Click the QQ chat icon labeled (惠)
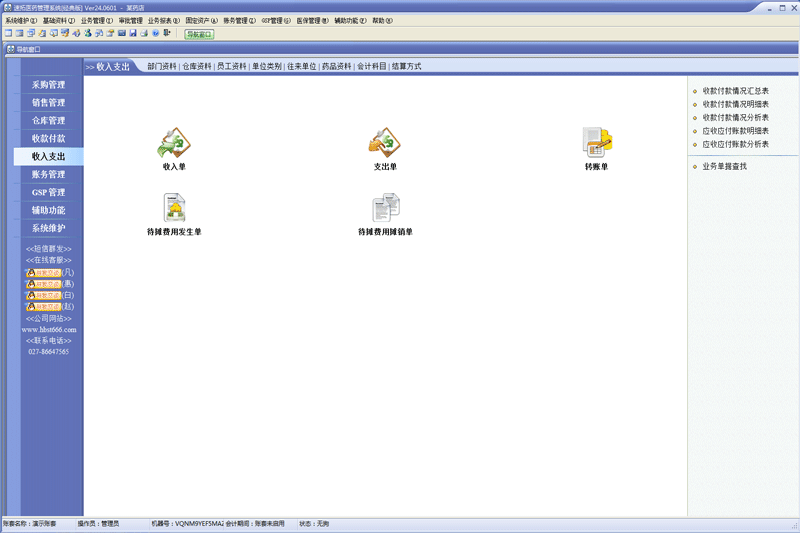800x533 pixels. [44, 284]
